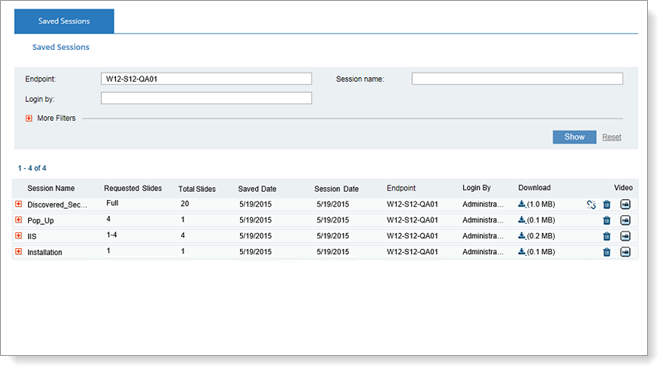The image size is (666, 374).
Task: Expand the IIS session row
Action: [x=19, y=236]
